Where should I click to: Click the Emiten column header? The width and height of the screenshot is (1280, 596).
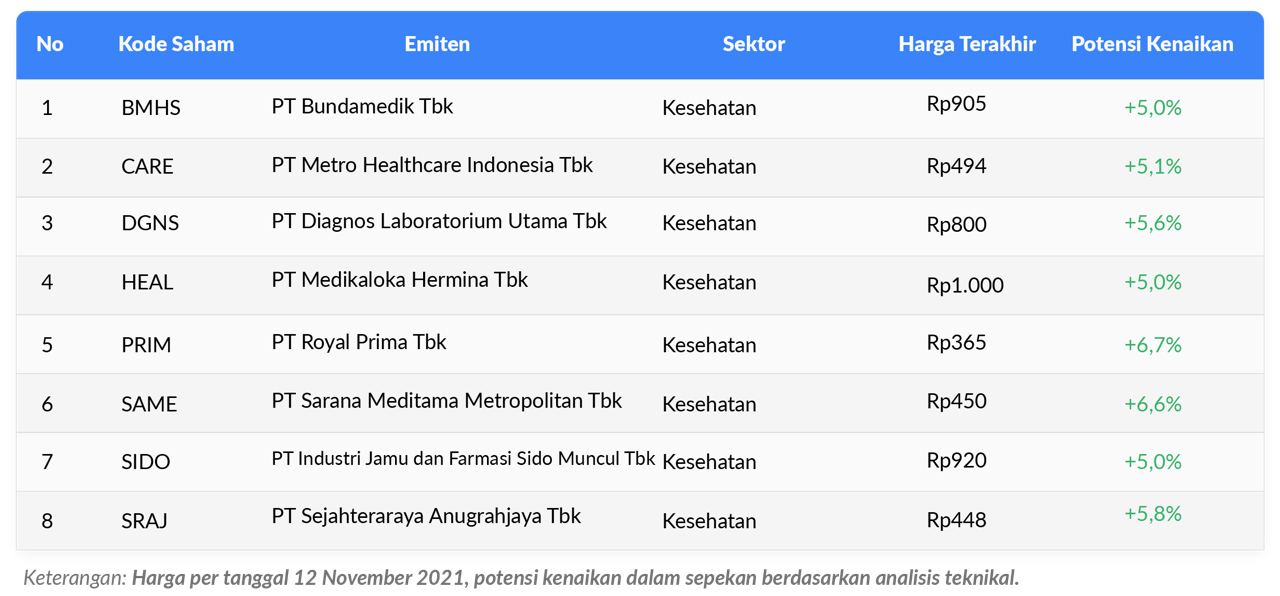437,44
